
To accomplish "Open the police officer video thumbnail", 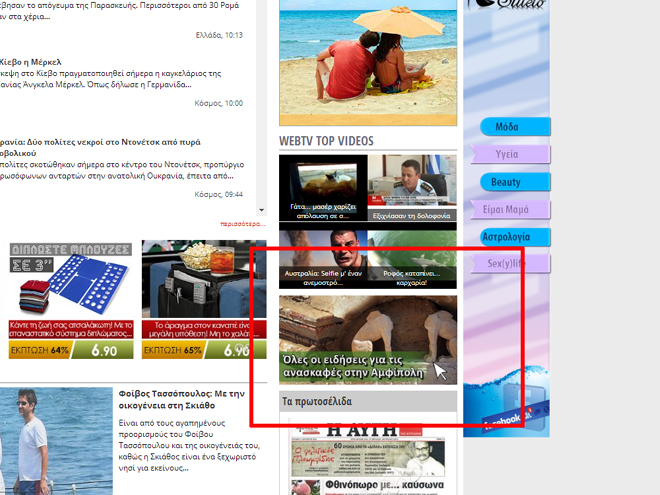I will [412, 188].
